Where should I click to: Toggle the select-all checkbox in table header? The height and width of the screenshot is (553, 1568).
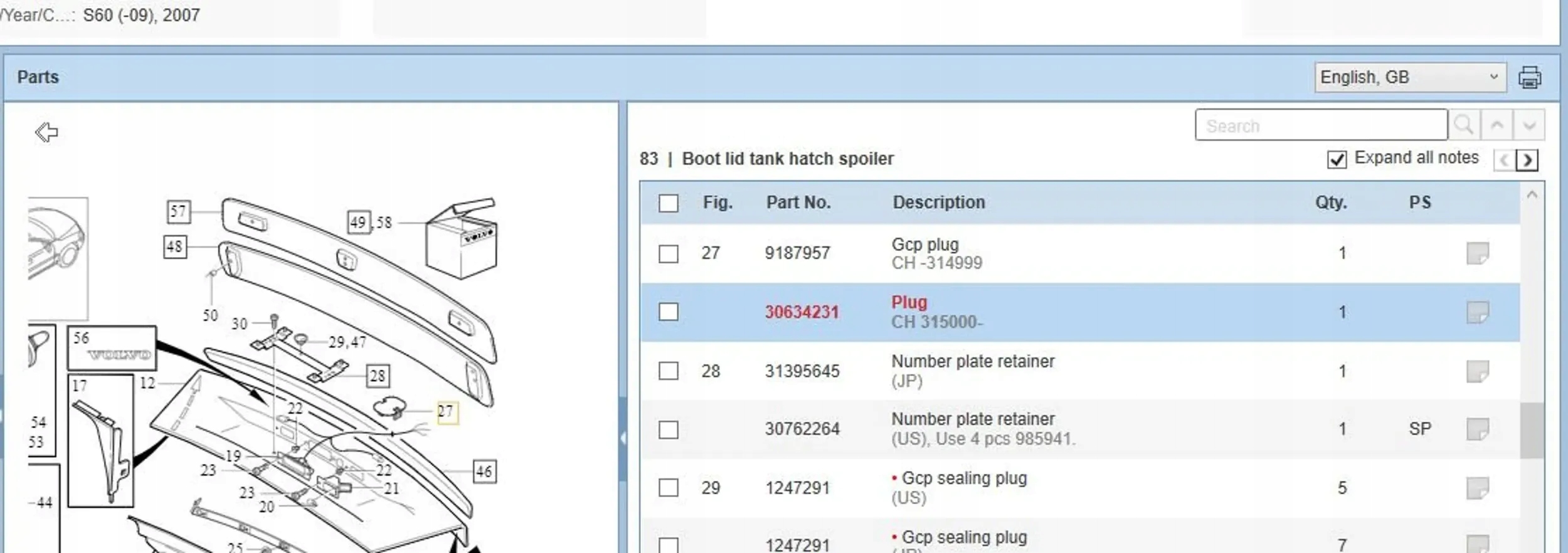[669, 203]
